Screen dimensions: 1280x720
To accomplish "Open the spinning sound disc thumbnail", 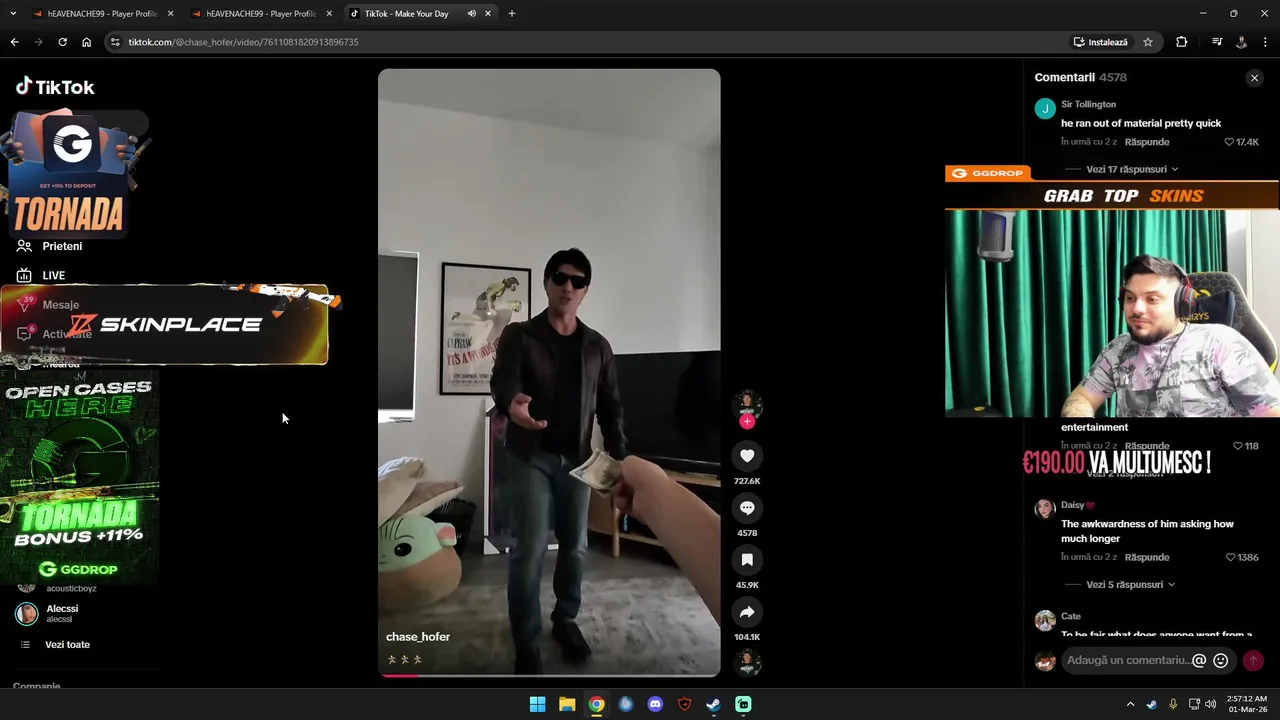I will [x=747, y=663].
